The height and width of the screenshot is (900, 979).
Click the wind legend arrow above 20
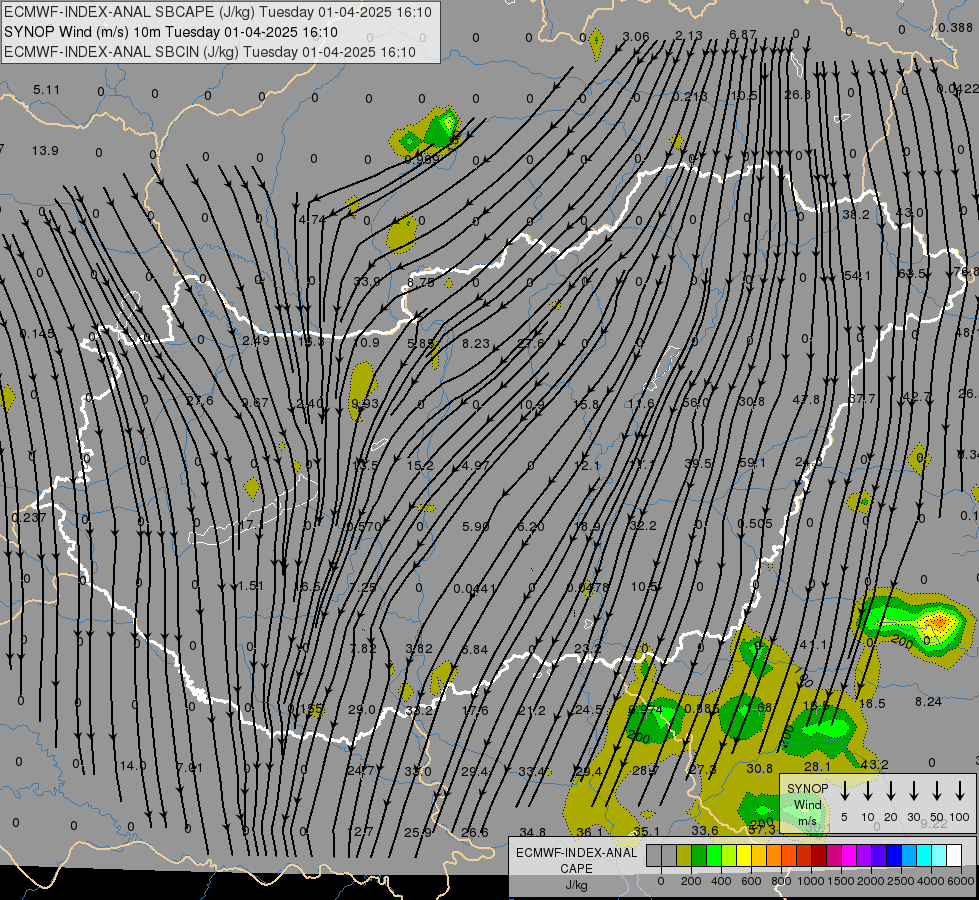tap(890, 791)
